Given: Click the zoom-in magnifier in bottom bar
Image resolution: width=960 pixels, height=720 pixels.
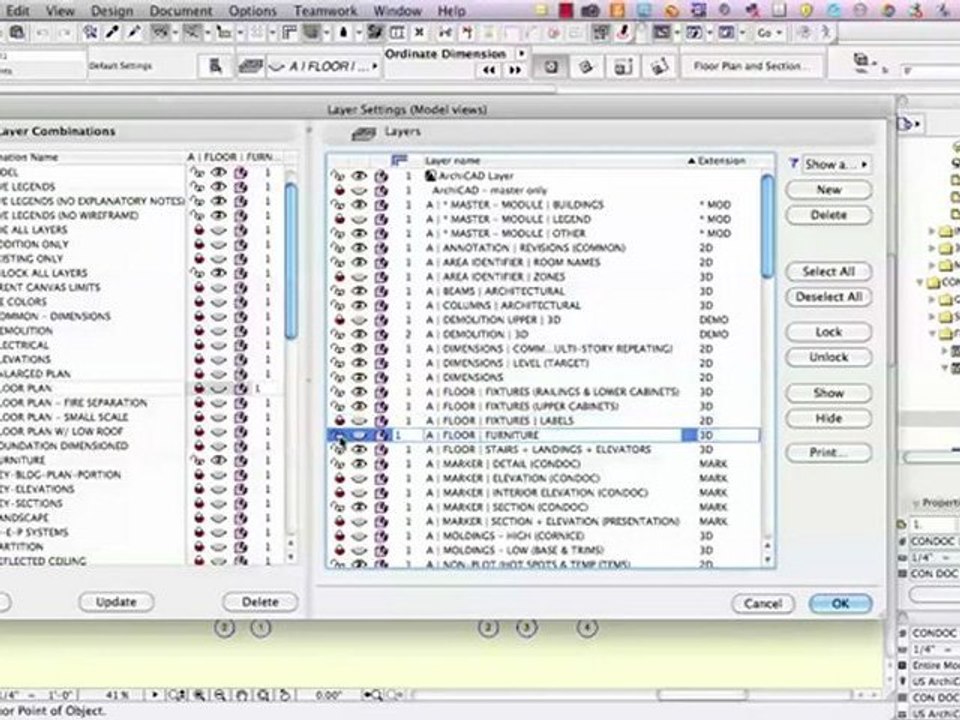Looking at the screenshot, I should pyautogui.click(x=200, y=695).
